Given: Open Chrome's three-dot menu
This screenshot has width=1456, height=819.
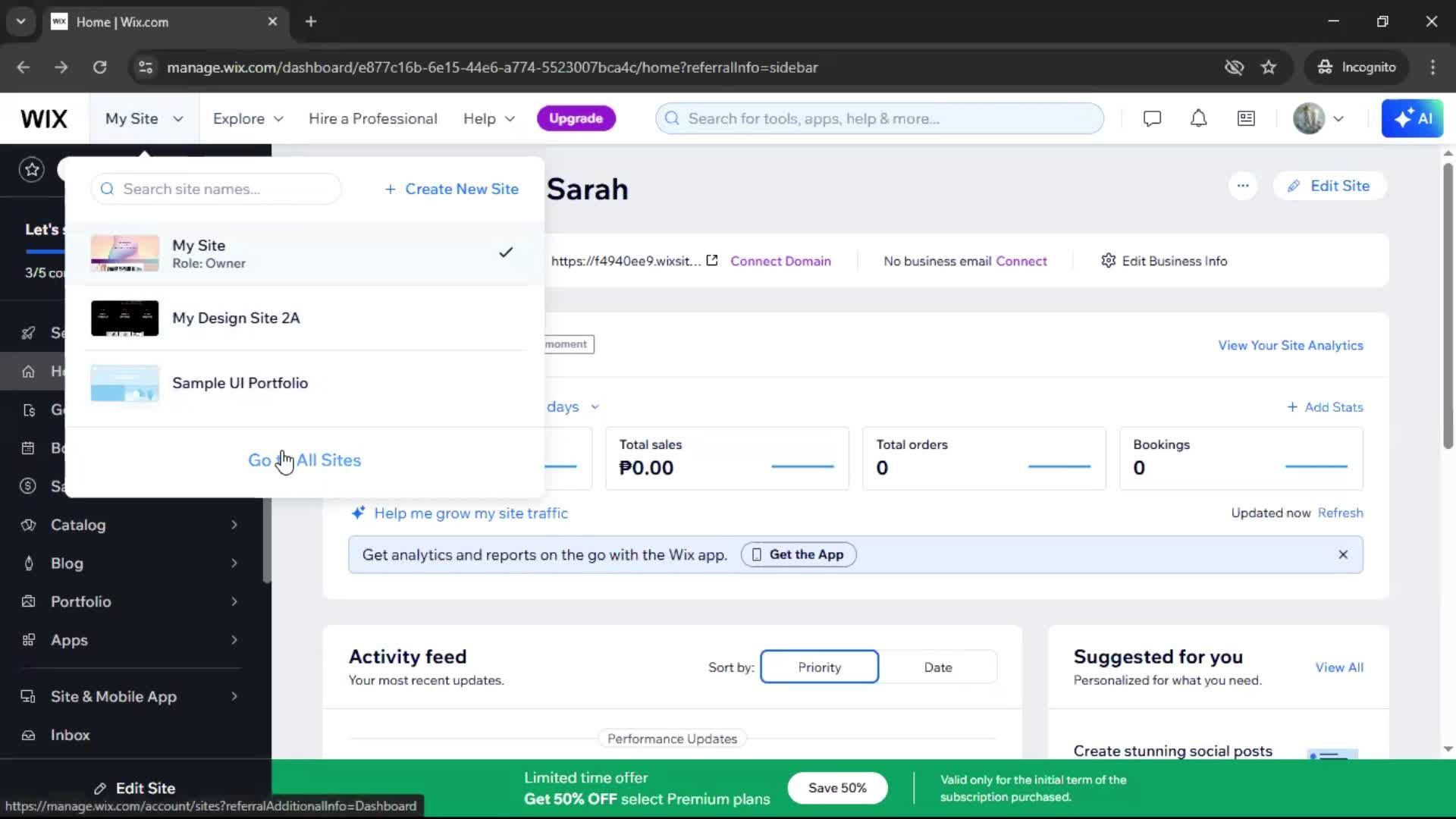Looking at the screenshot, I should point(1432,67).
